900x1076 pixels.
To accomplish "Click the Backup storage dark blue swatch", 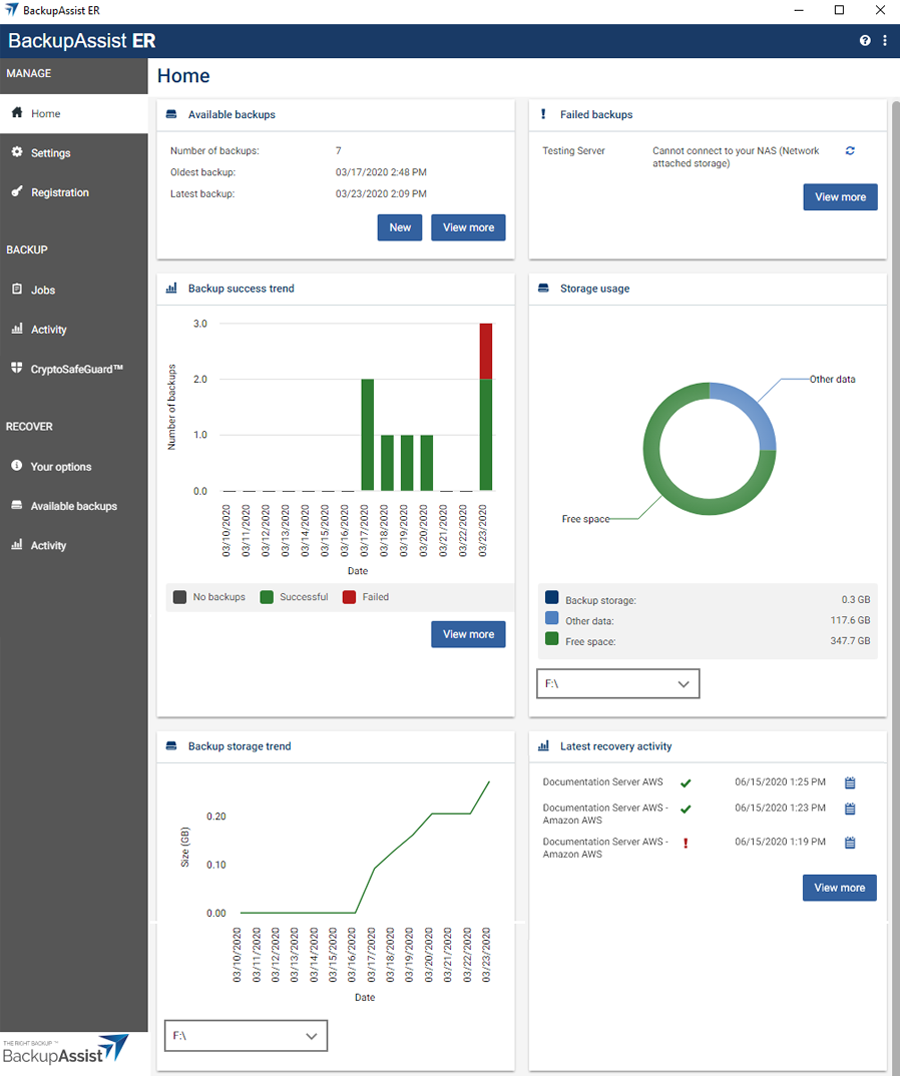I will point(552,597).
